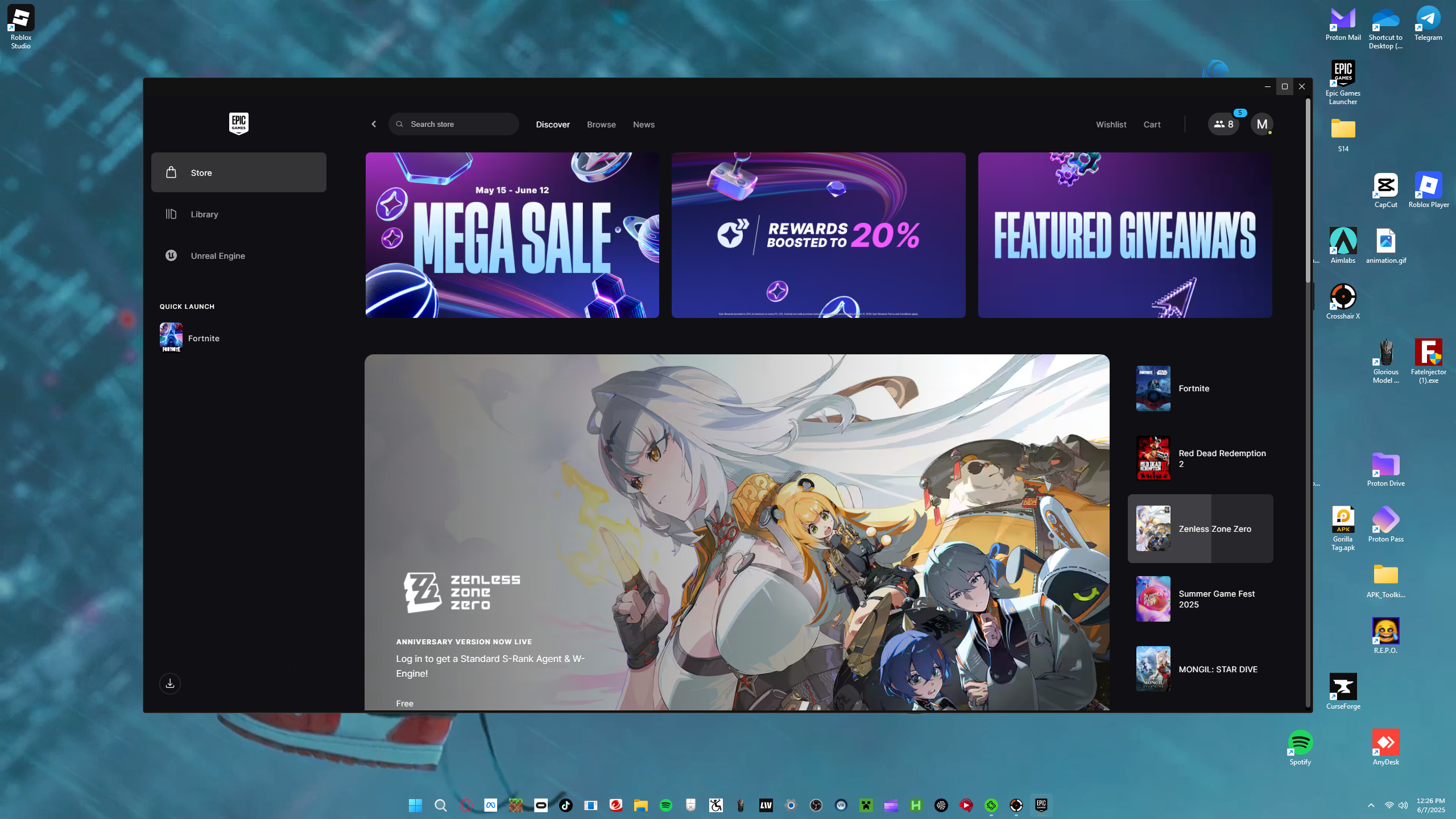Open the friends list icon
The image size is (1456, 819).
click(1223, 124)
